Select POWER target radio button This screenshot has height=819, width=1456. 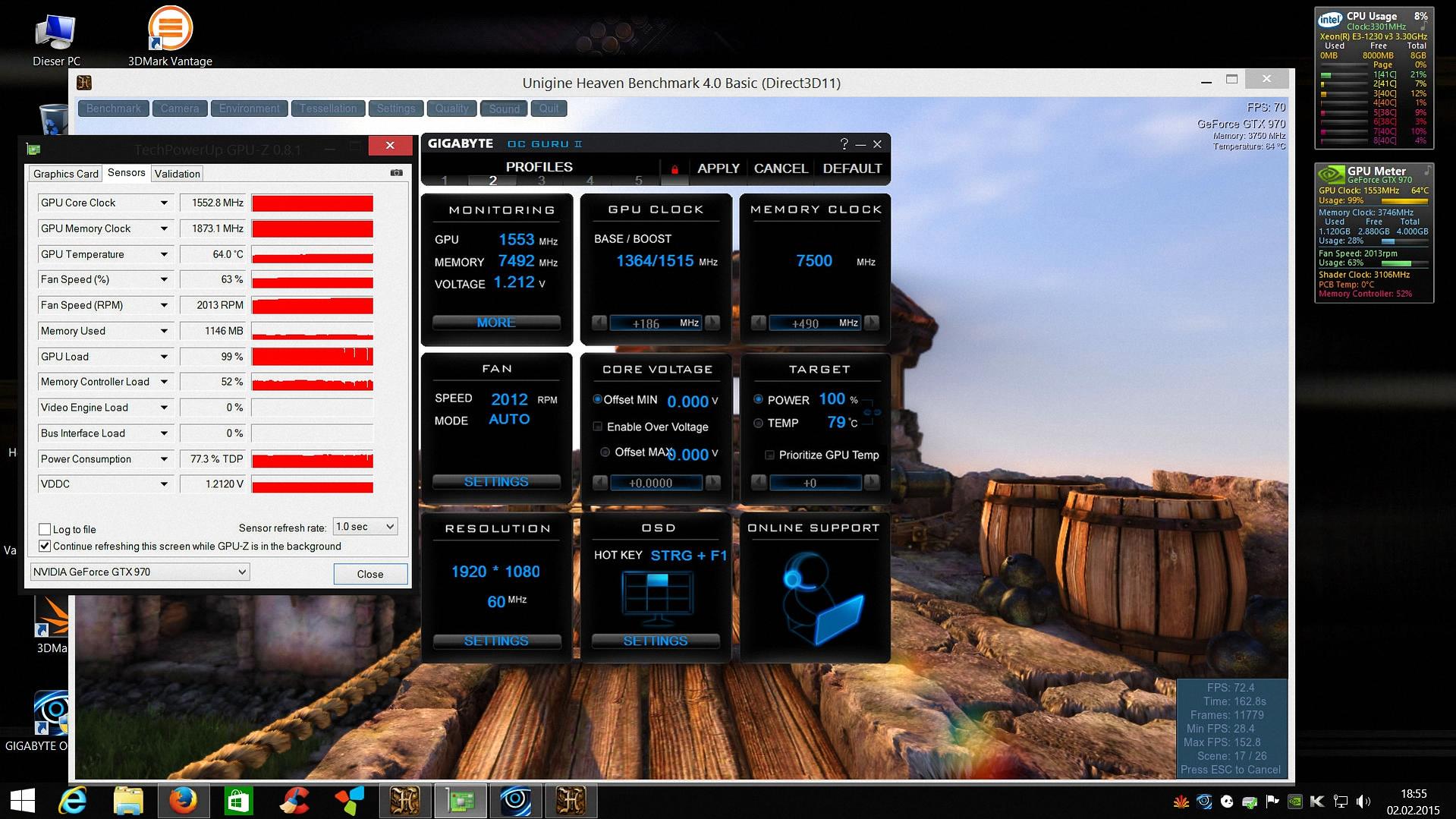pos(758,399)
